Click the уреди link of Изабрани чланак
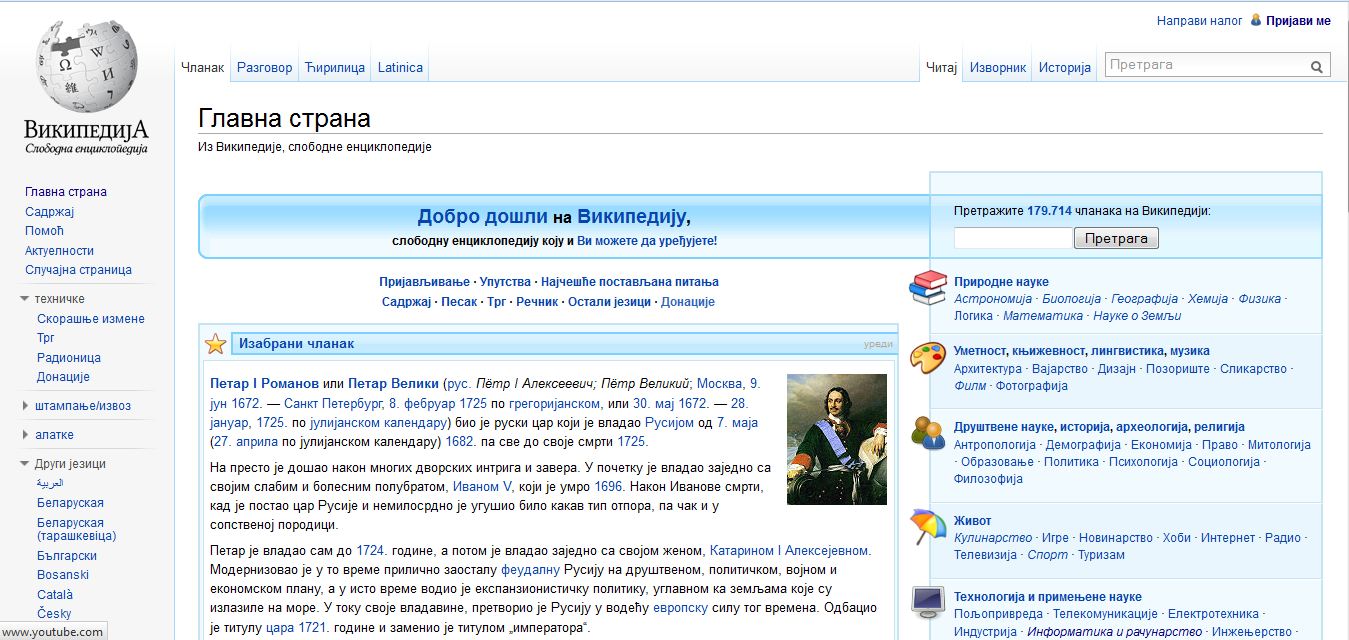The image size is (1349, 640). pos(878,344)
